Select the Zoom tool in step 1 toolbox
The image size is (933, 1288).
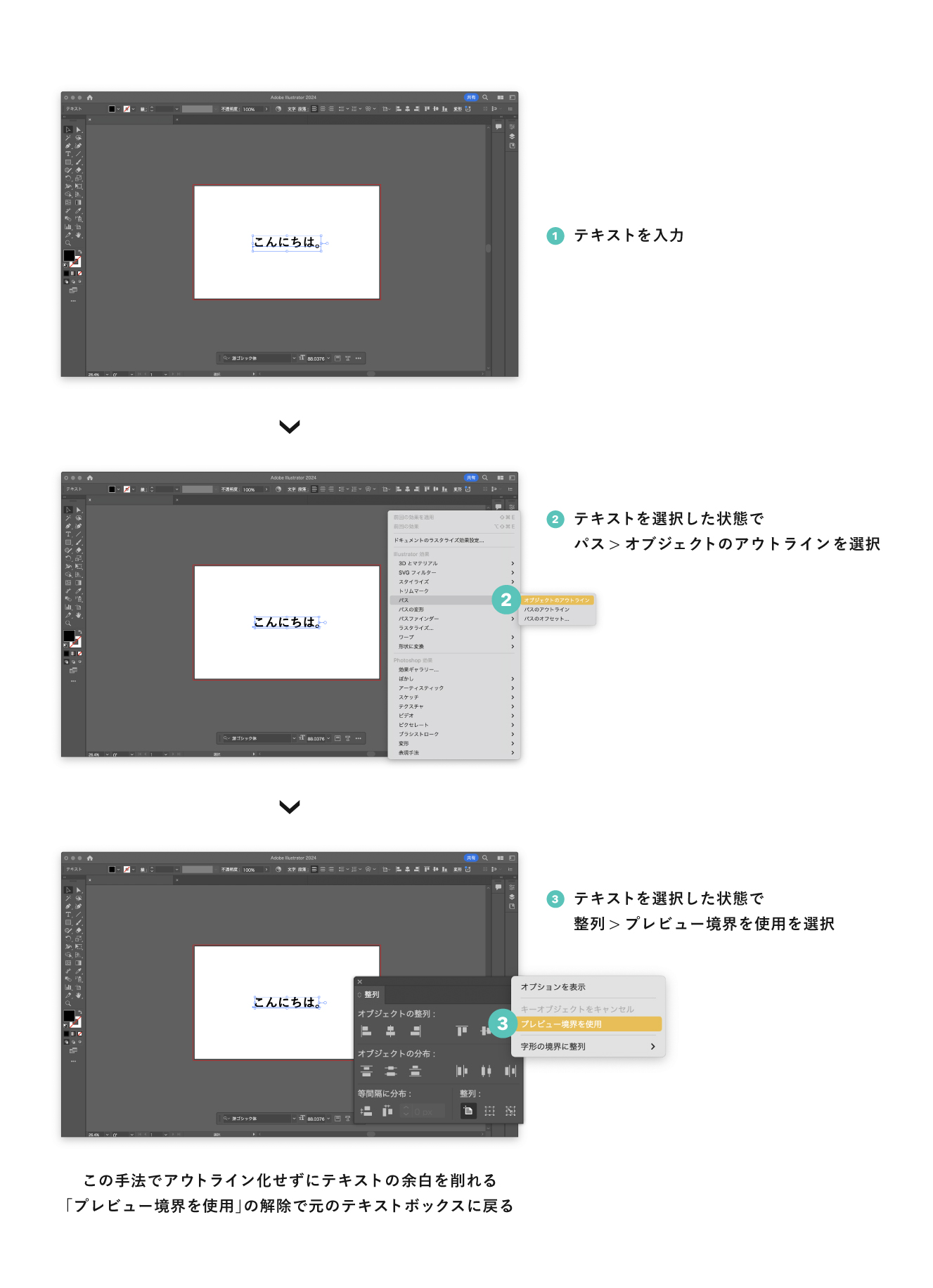pos(68,243)
